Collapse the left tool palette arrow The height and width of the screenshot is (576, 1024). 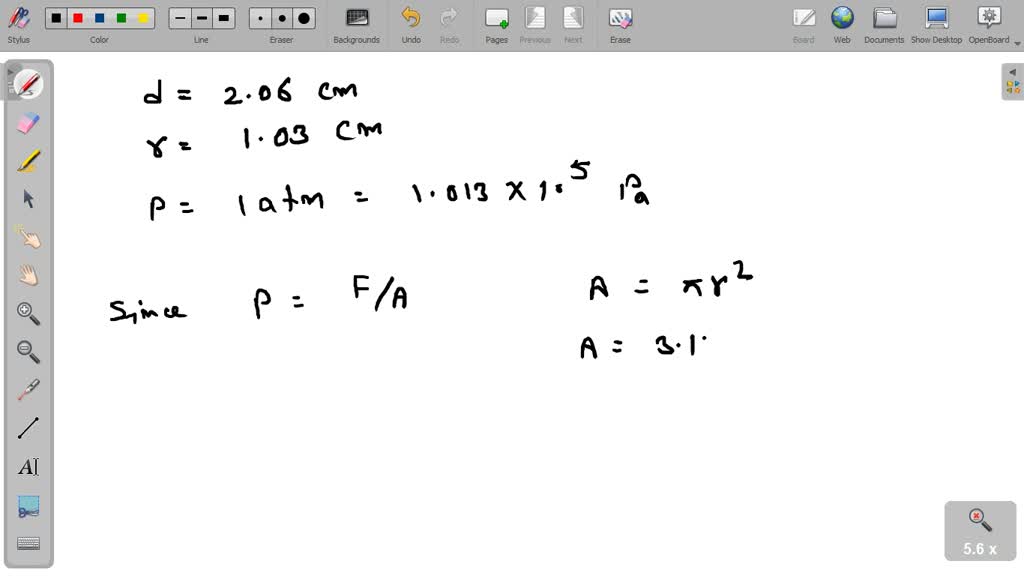point(10,72)
